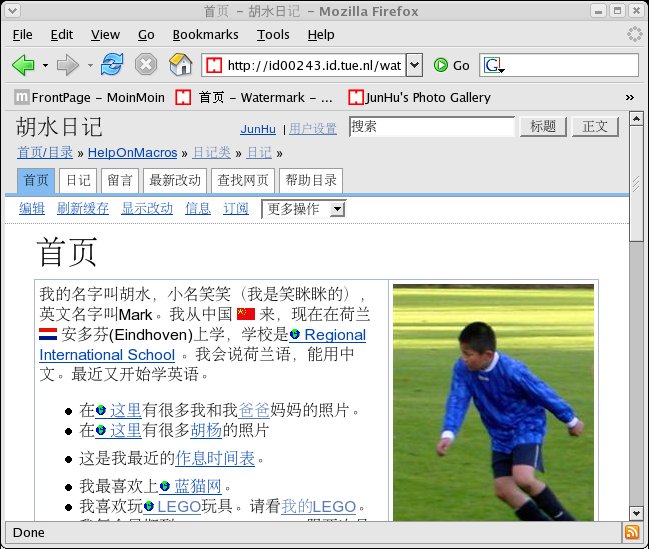Click the Google search engine icon
649x549 pixels.
[x=494, y=65]
